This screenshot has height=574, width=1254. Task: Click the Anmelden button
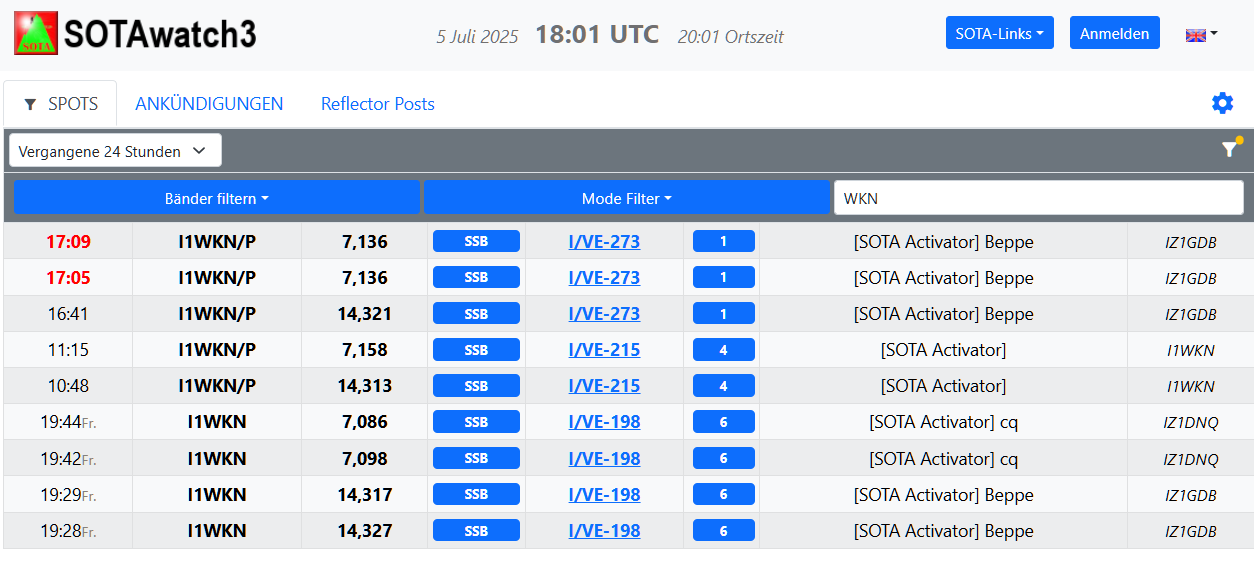1115,33
